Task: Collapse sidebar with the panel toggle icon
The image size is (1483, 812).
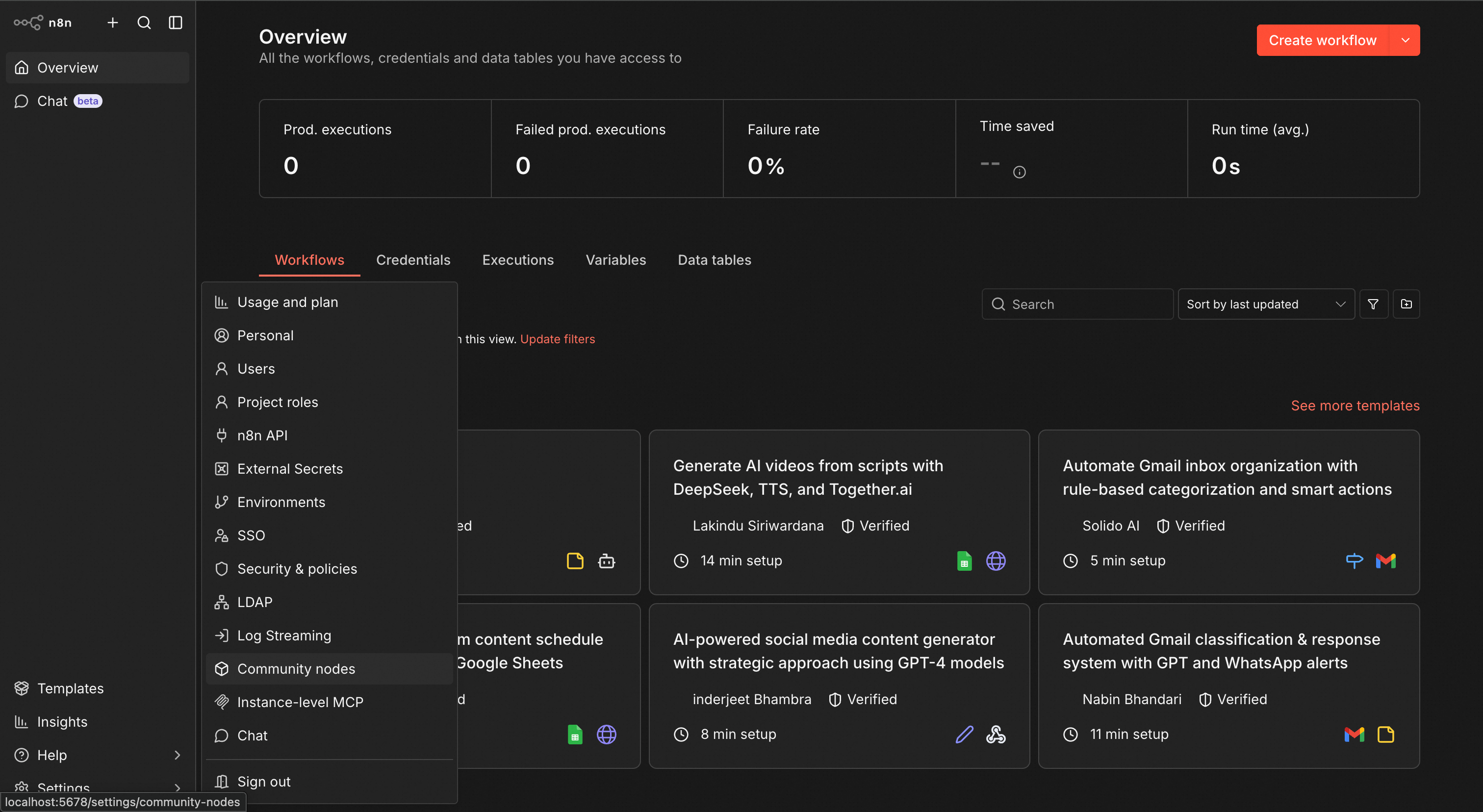Action: click(176, 23)
